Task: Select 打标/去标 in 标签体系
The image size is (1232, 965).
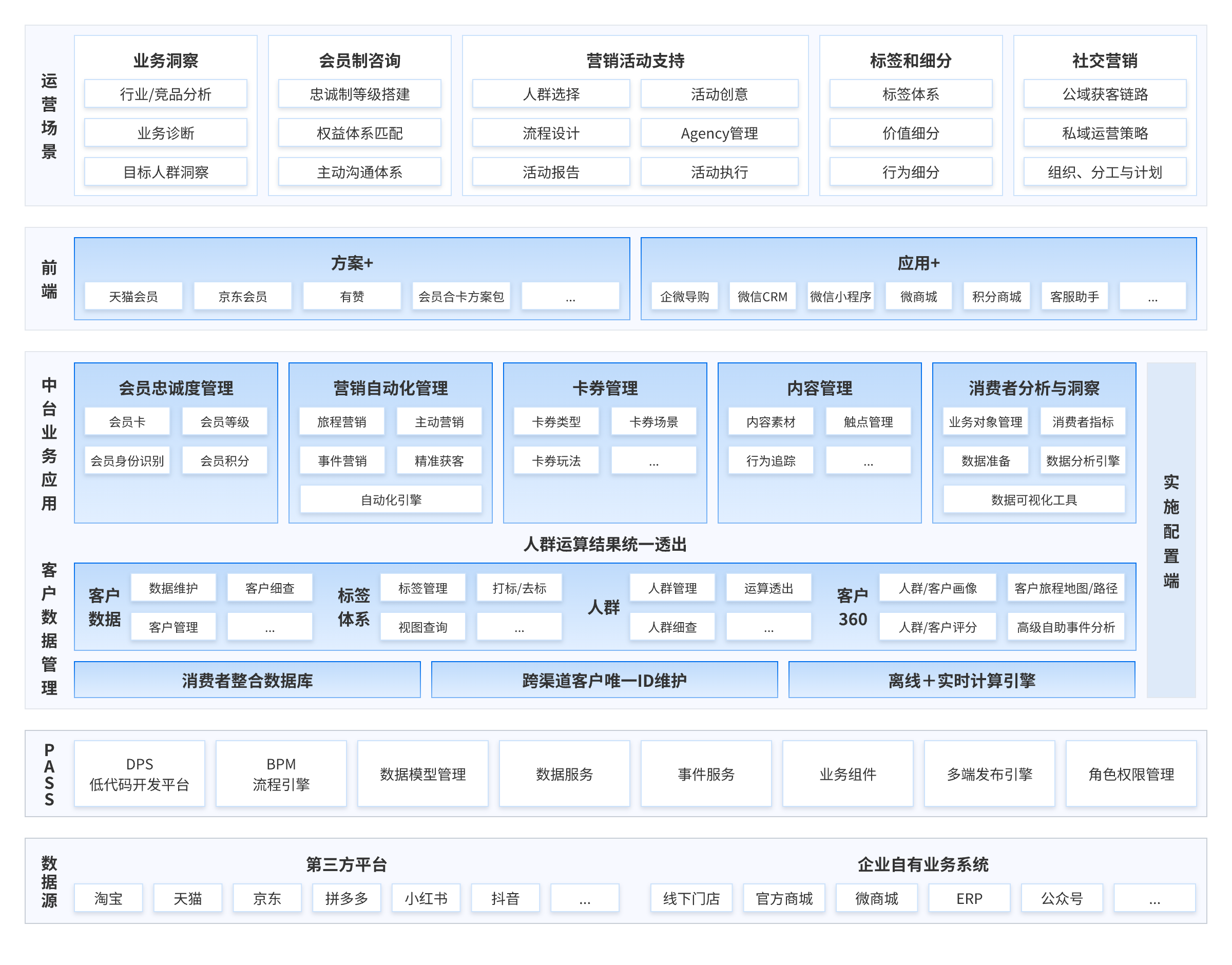Action: coord(518,588)
